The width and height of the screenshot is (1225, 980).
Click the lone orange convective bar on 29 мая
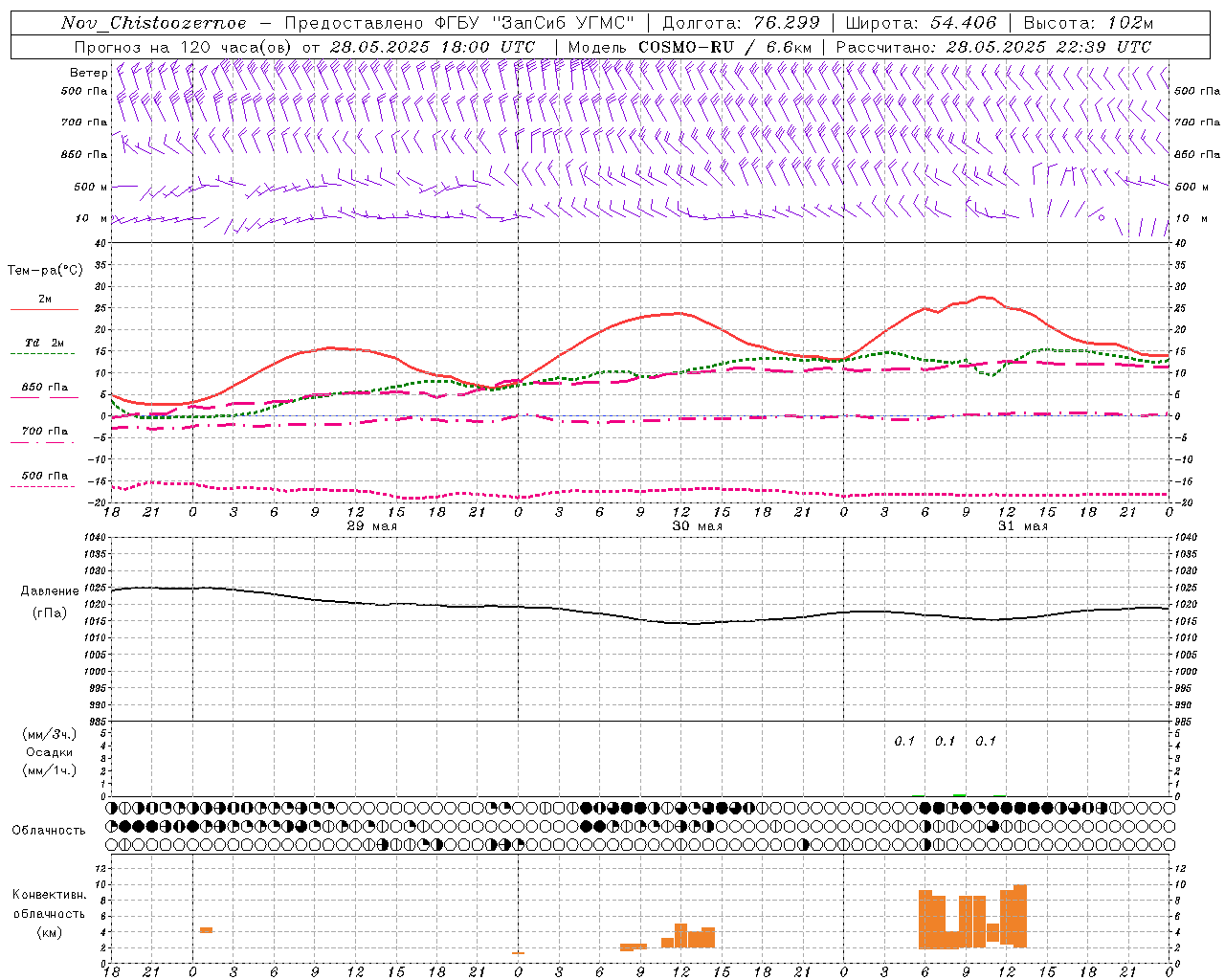[x=206, y=930]
